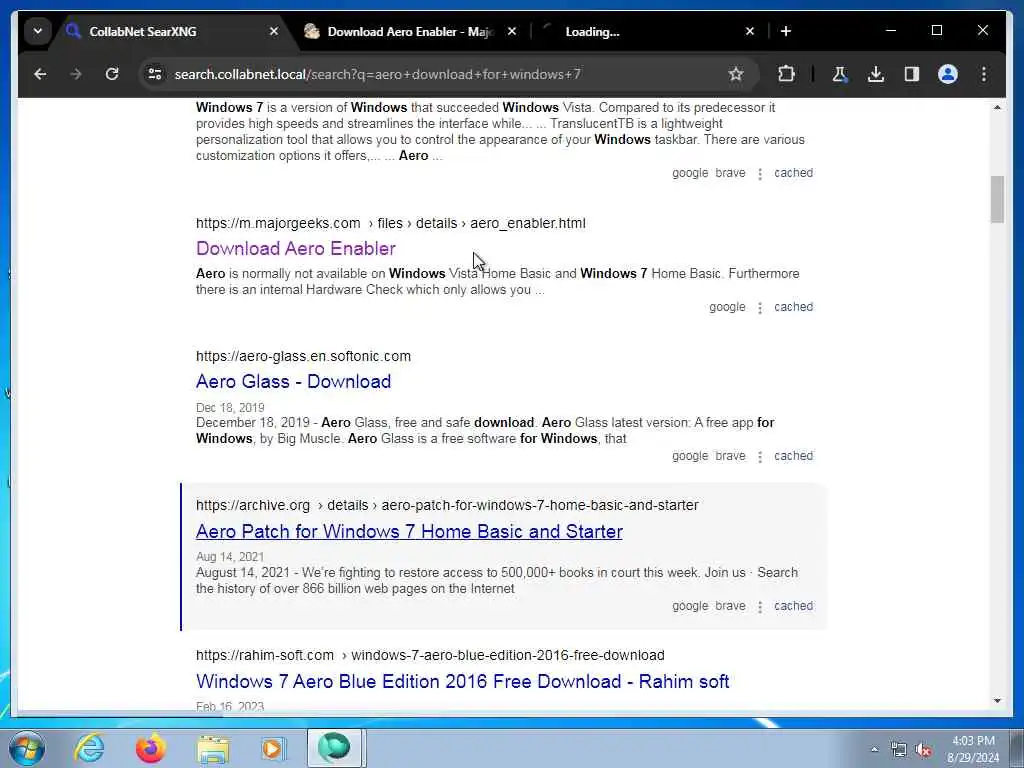Open Chrome Labs flask icon
The image size is (1024, 768).
point(839,74)
